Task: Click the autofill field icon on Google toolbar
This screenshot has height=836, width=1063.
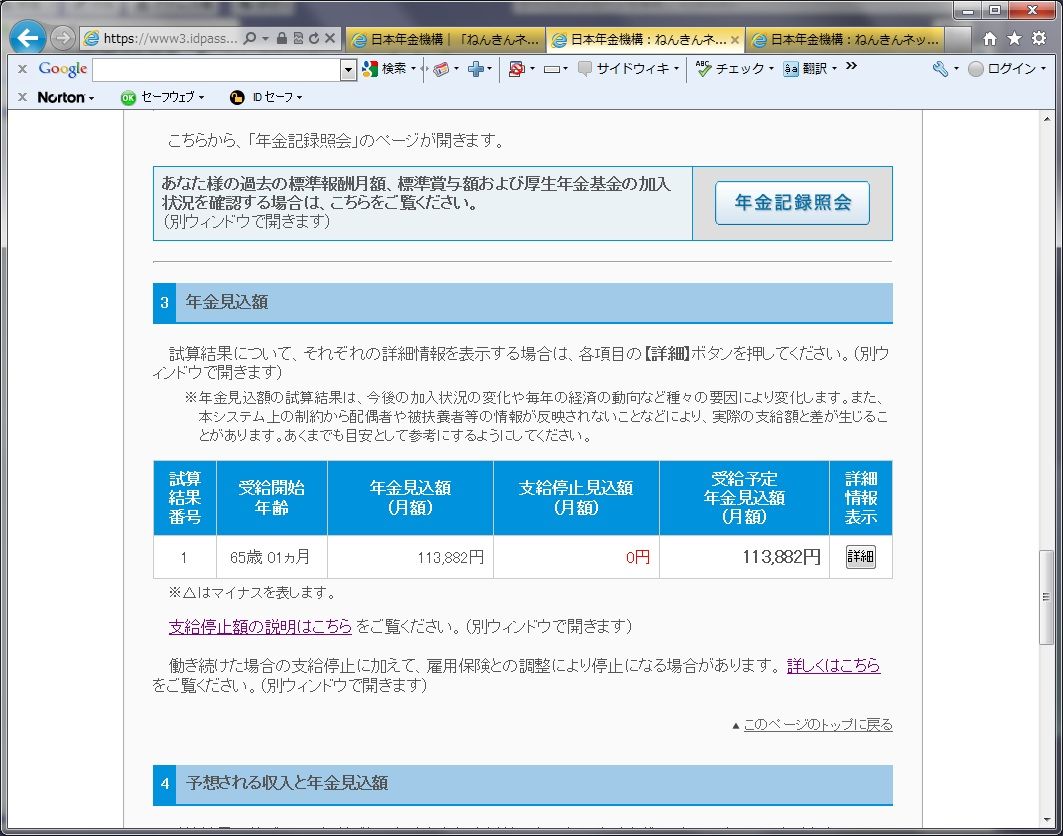Action: pos(552,68)
